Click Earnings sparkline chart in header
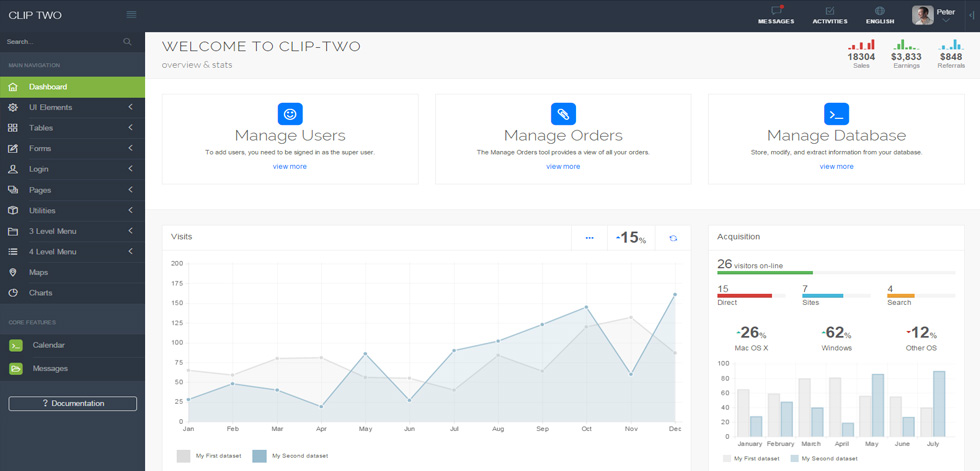980x471 pixels. (906, 45)
